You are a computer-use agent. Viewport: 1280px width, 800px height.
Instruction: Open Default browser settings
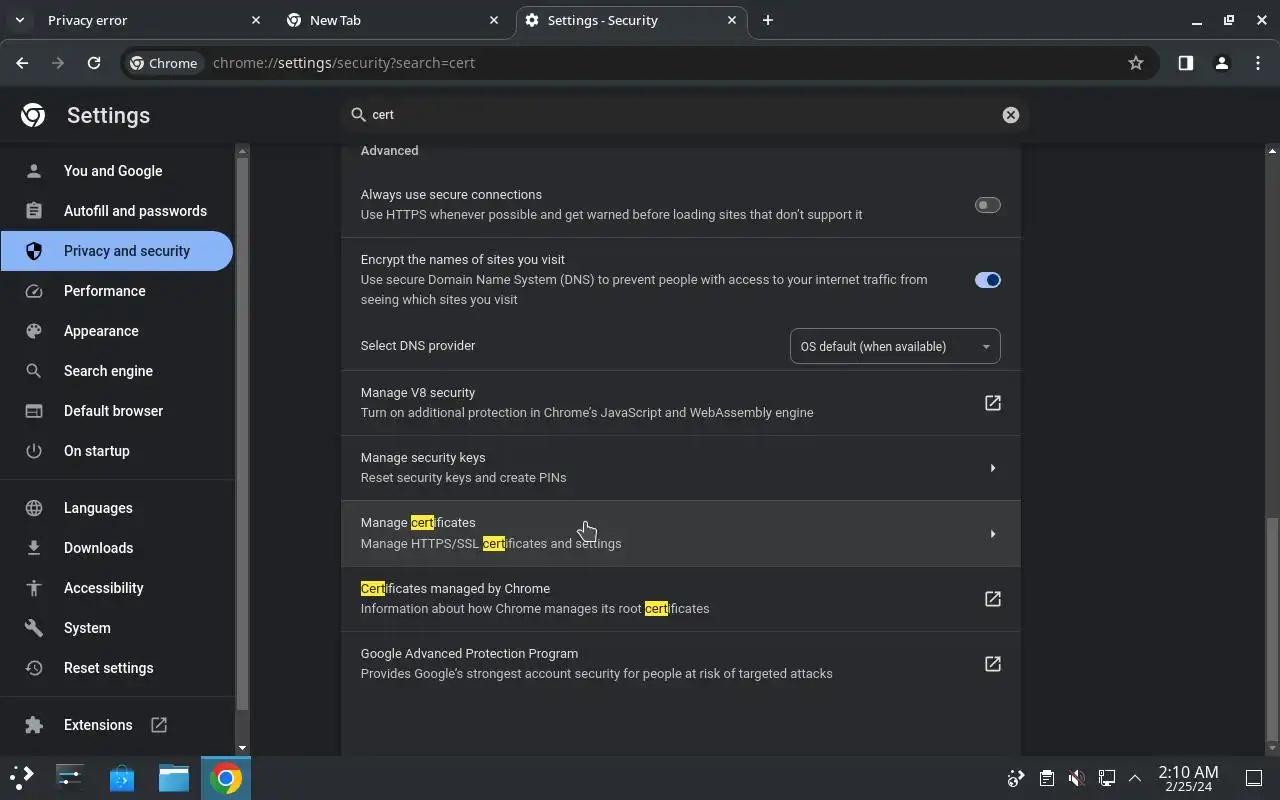click(x=116, y=411)
